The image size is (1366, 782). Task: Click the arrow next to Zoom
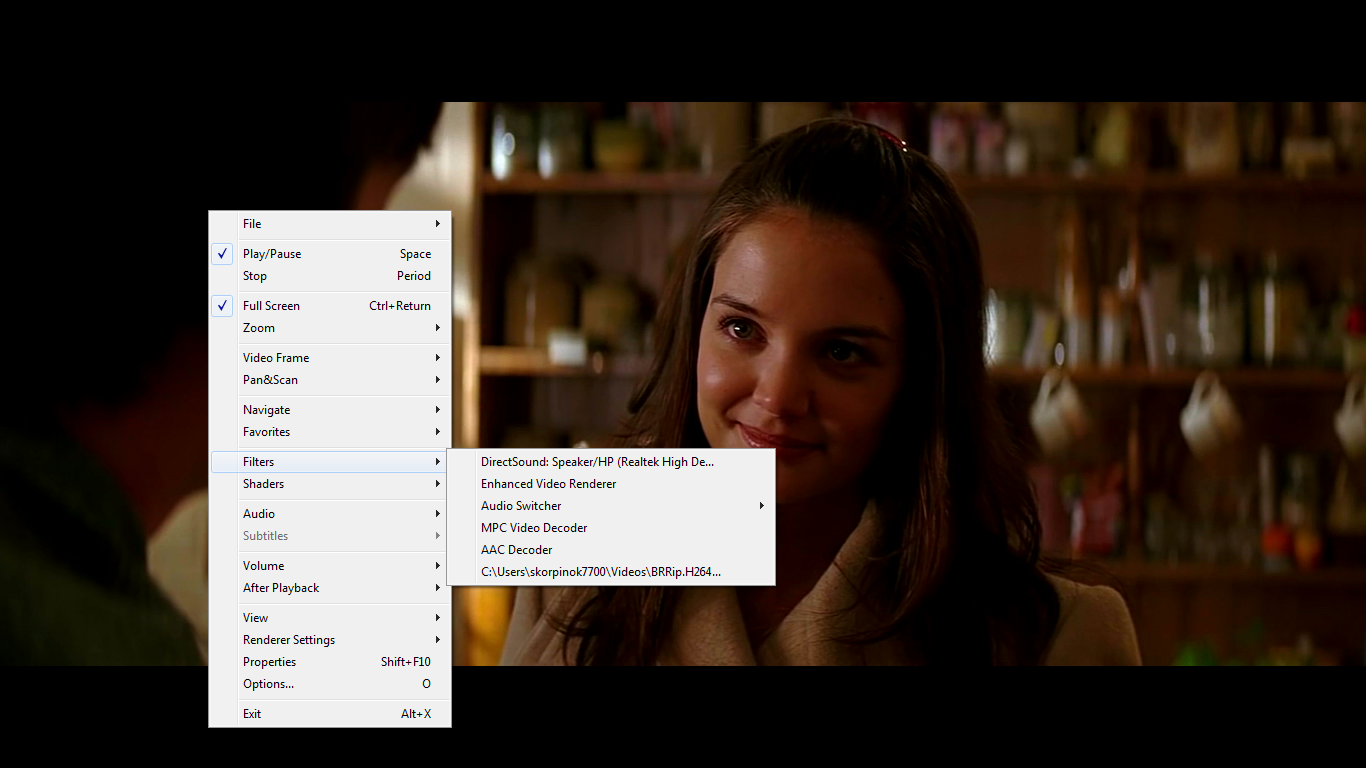tap(438, 328)
